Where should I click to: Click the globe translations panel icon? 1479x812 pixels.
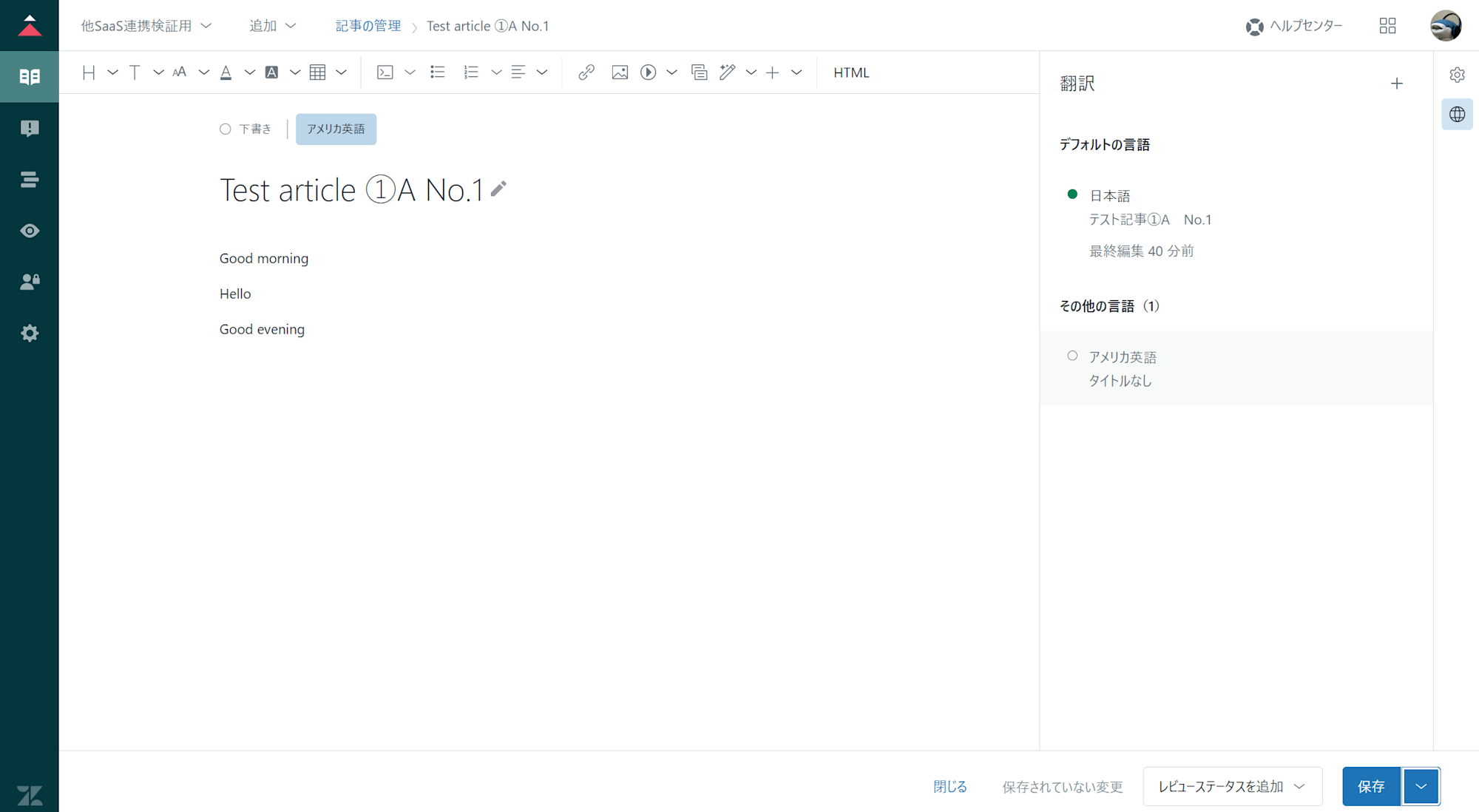(1457, 115)
